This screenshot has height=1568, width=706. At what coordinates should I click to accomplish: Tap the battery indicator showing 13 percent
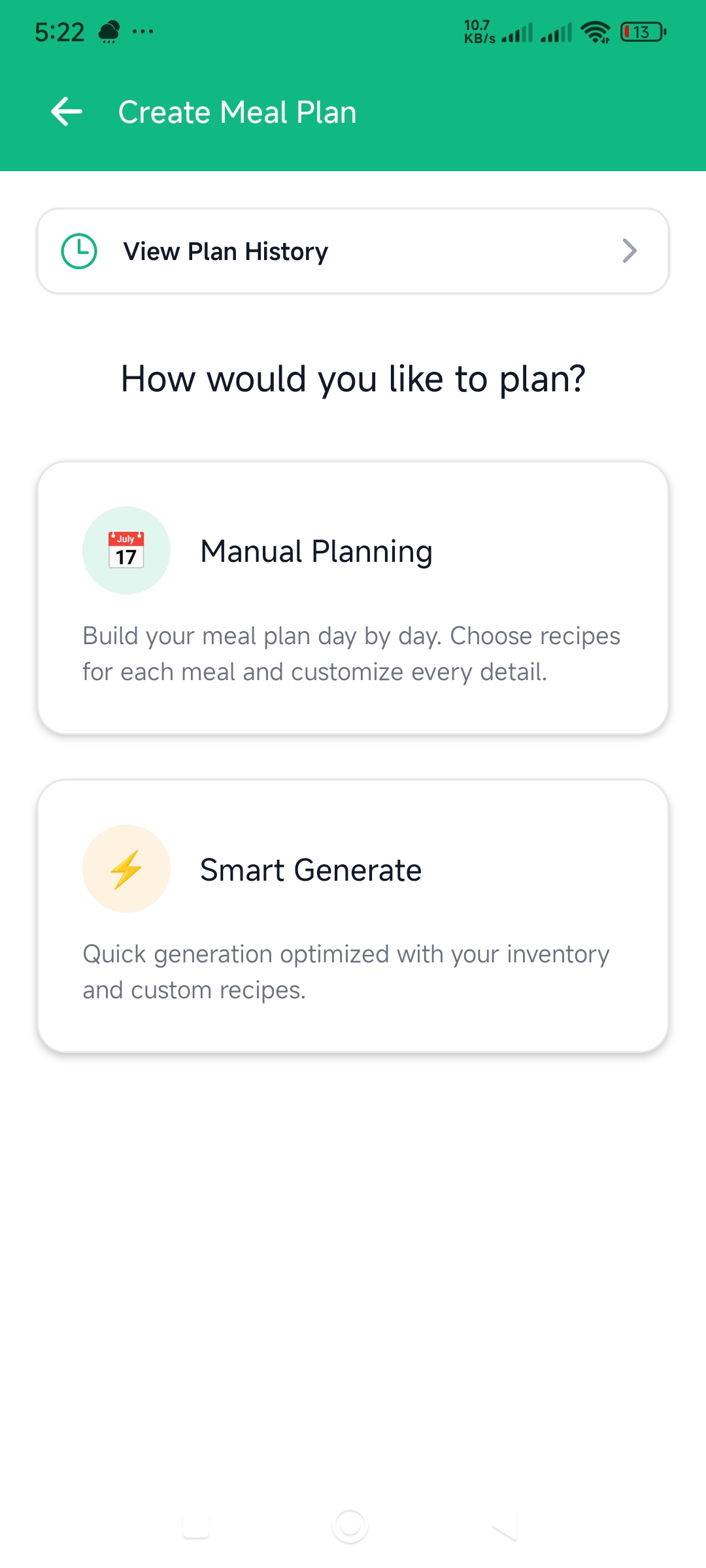[x=643, y=31]
